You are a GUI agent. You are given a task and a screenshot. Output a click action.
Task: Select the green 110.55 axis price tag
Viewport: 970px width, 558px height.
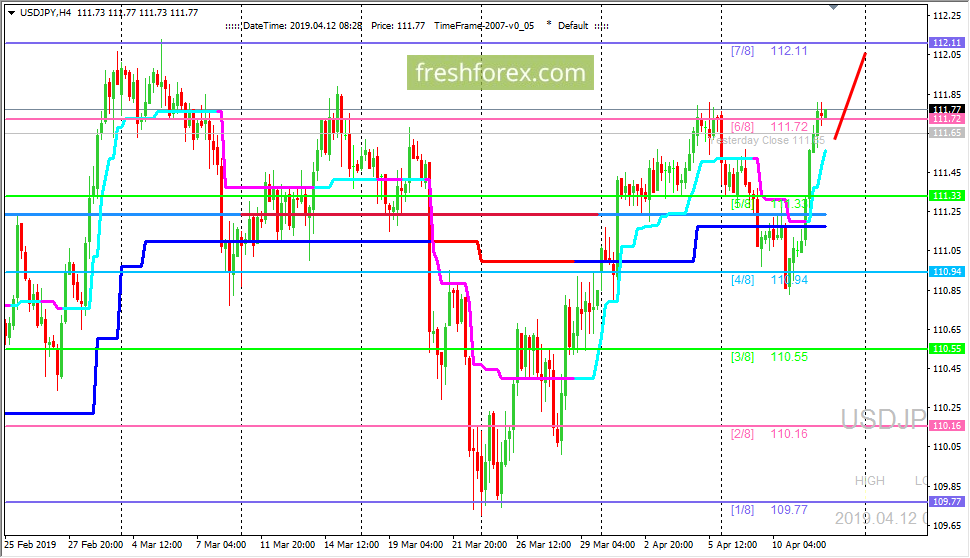[946, 349]
